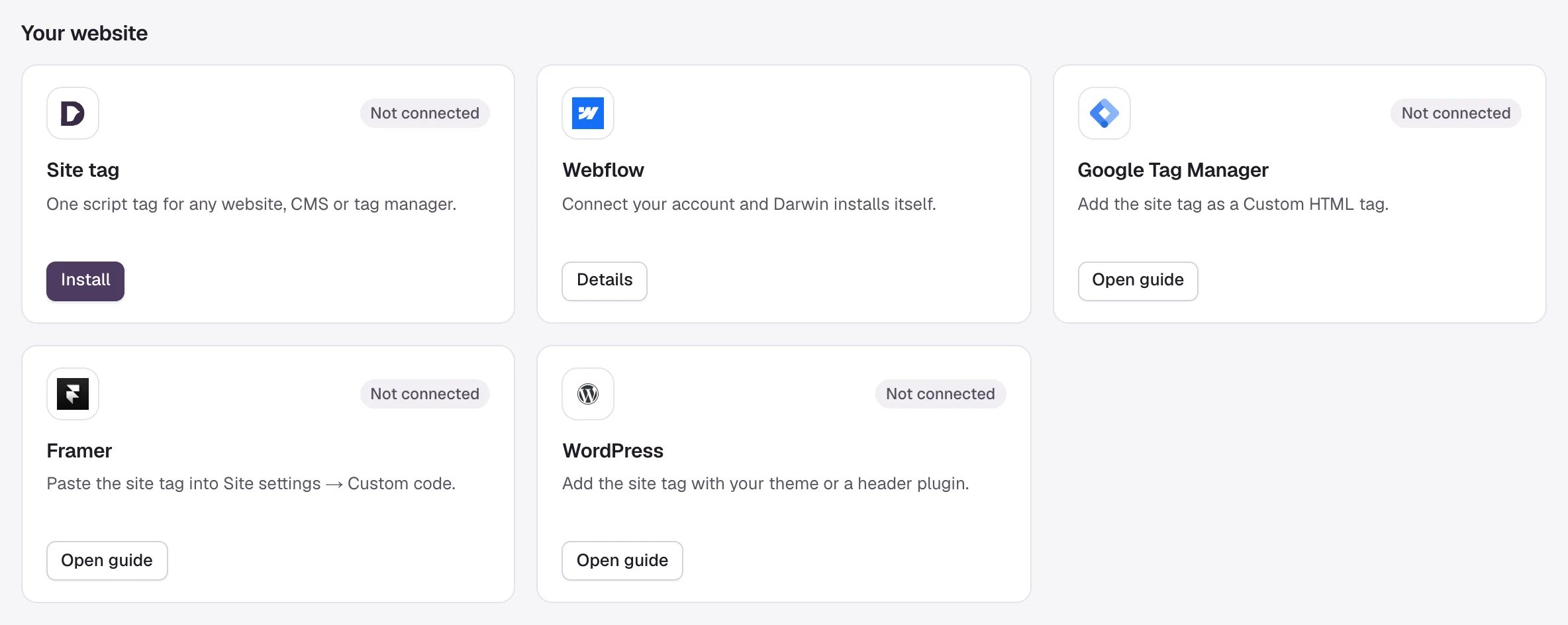Image resolution: width=1568 pixels, height=625 pixels.
Task: Open guide for WordPress
Action: pyautogui.click(x=622, y=561)
